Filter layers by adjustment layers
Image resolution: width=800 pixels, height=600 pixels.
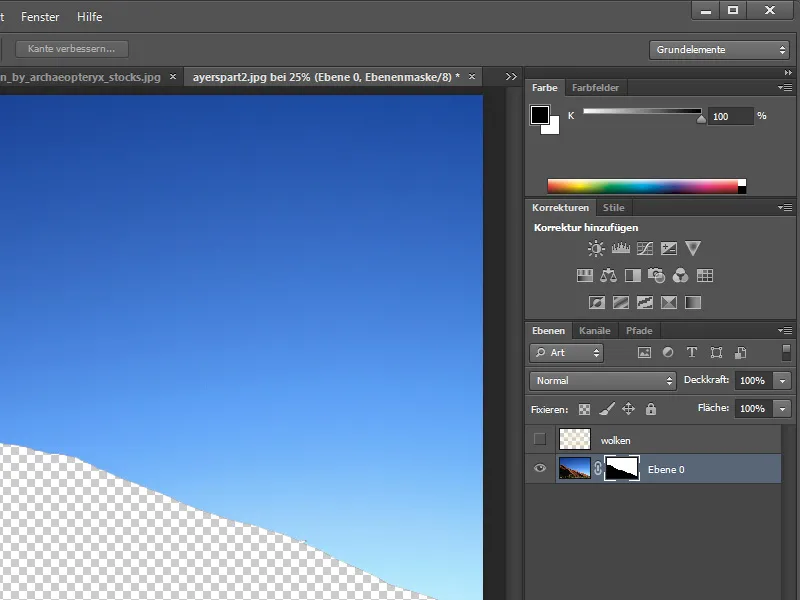[x=668, y=353]
